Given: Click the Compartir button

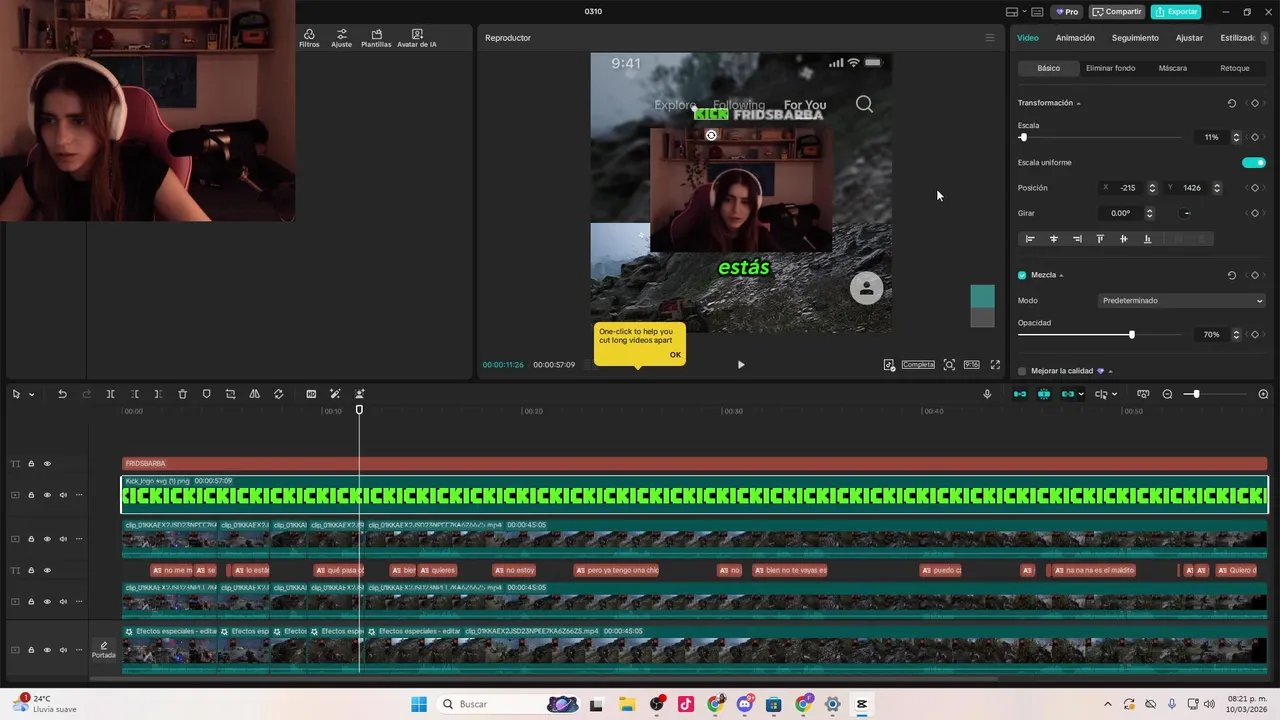Looking at the screenshot, I should 1117,12.
